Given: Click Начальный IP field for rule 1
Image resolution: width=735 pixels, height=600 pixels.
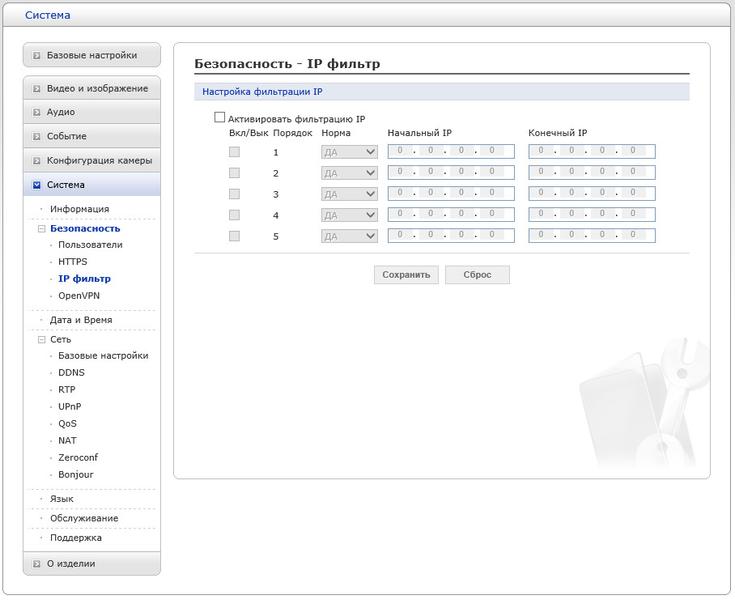Looking at the screenshot, I should pyautogui.click(x=451, y=151).
